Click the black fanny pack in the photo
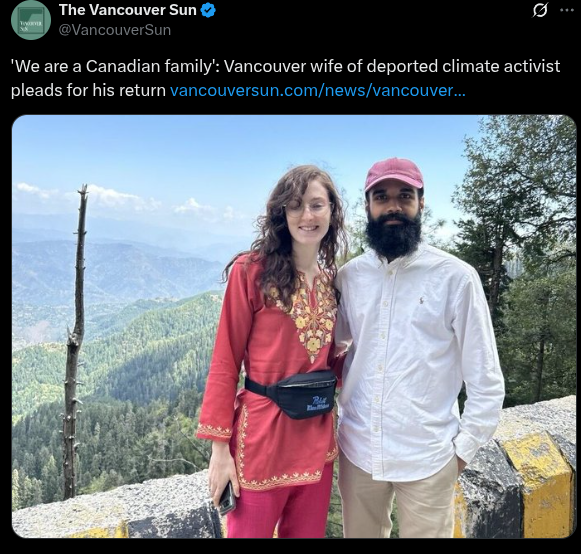Viewport: 581px width, 554px height. (x=293, y=394)
